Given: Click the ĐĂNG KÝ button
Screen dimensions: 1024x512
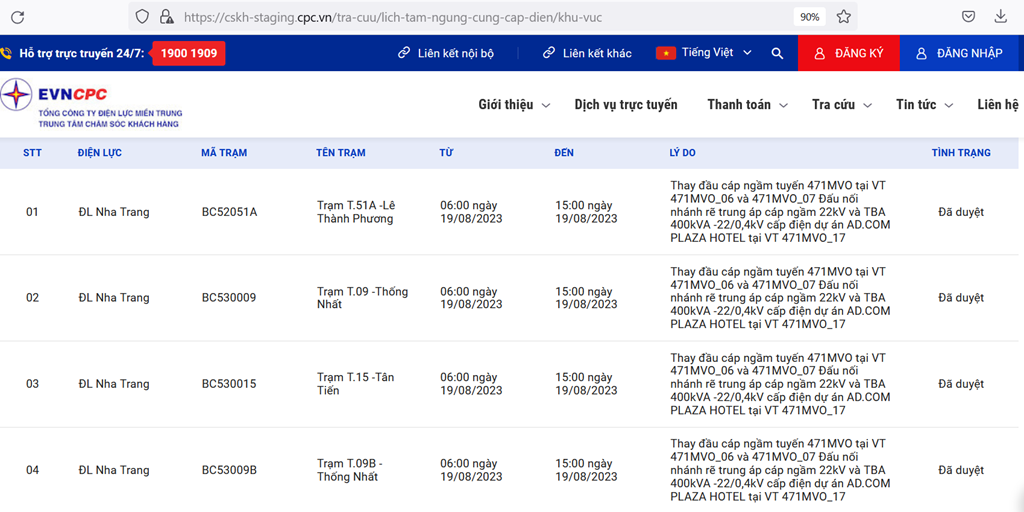Looking at the screenshot, I should (848, 53).
